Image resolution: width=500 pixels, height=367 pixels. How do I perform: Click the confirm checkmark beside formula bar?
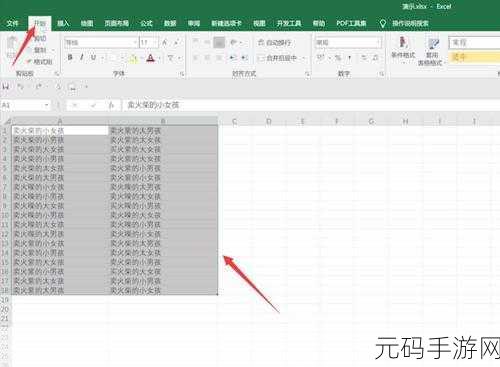(x=93, y=105)
